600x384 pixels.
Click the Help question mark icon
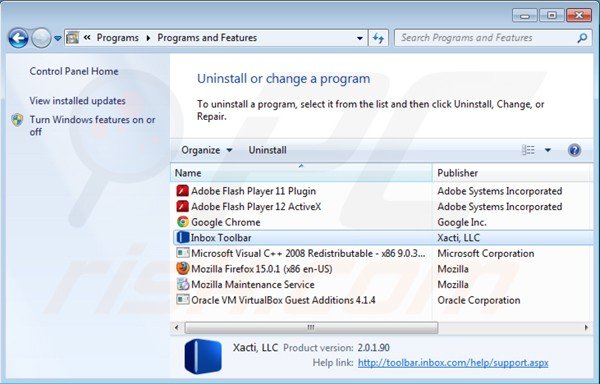574,150
